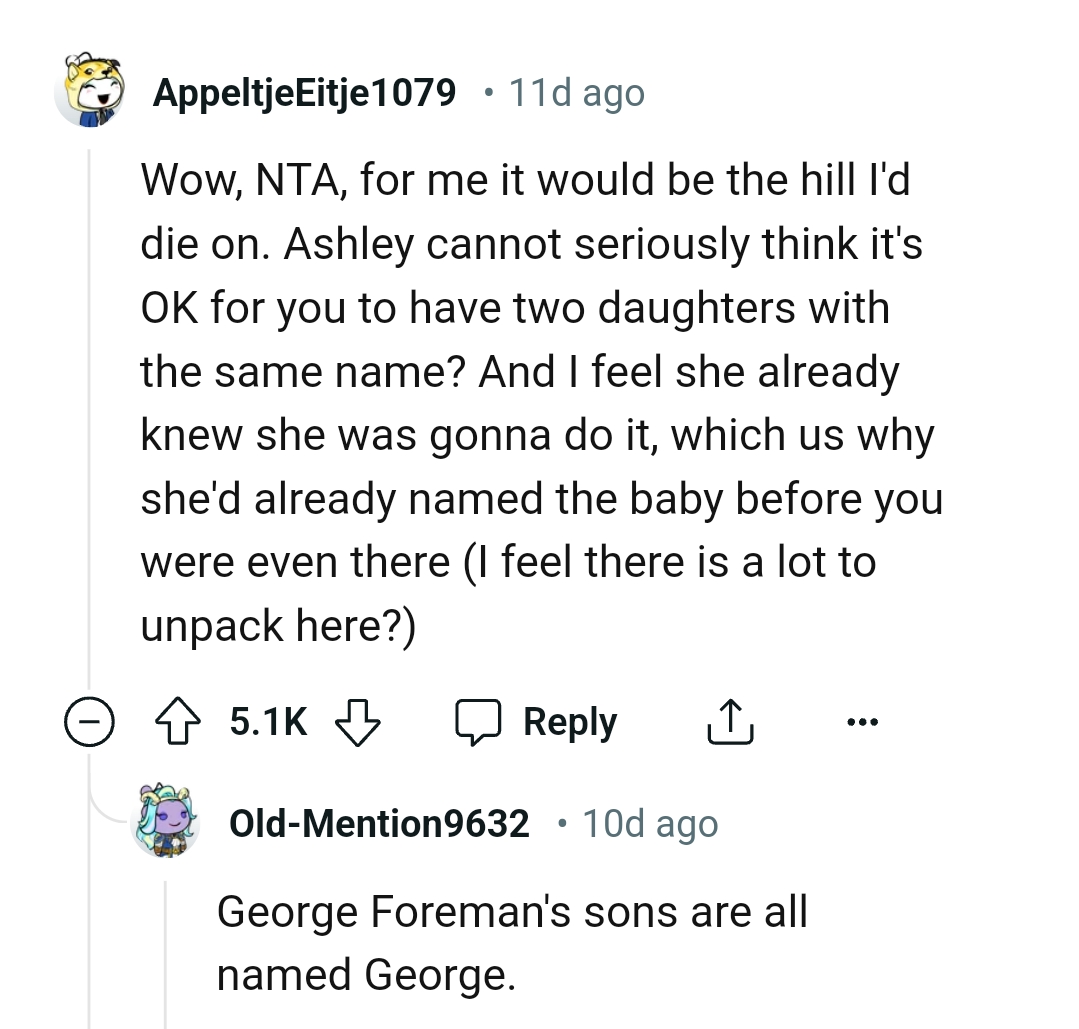The width and height of the screenshot is (1079, 1029).
Task: Open more options for the comment
Action: coord(862,720)
